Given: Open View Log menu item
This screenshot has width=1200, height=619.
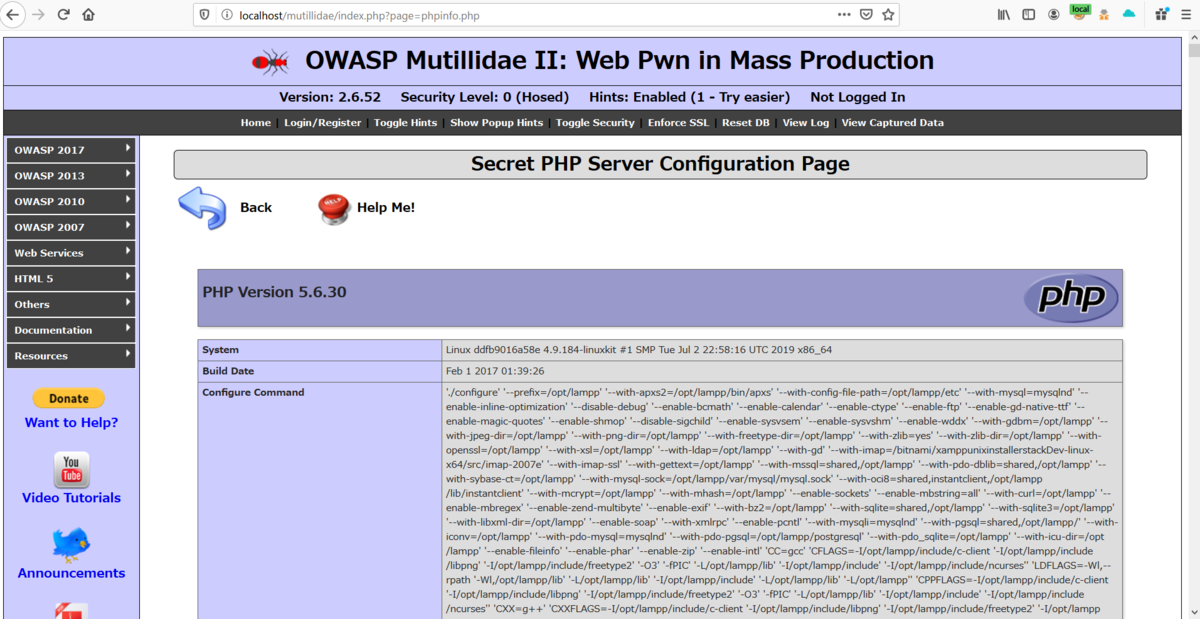Looking at the screenshot, I should click(x=806, y=123).
